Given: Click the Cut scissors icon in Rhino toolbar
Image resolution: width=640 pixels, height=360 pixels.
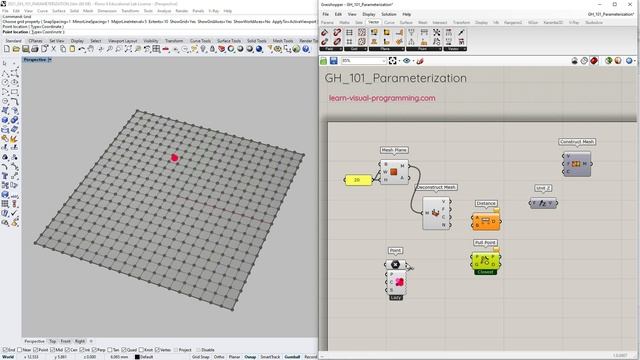Looking at the screenshot, I should point(53,49).
